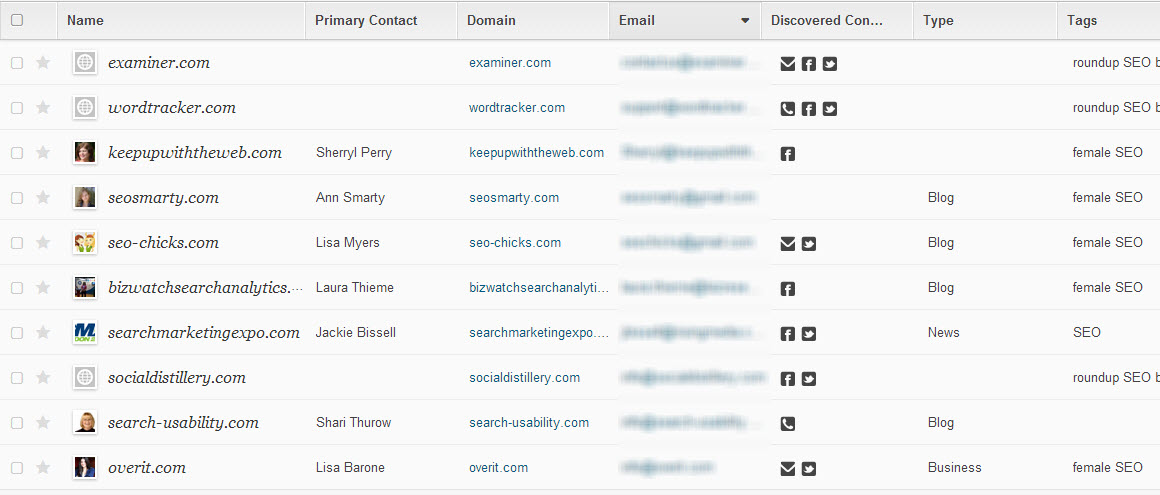Star the searchmarketingexpo.com row
1160x495 pixels.
pos(43,333)
